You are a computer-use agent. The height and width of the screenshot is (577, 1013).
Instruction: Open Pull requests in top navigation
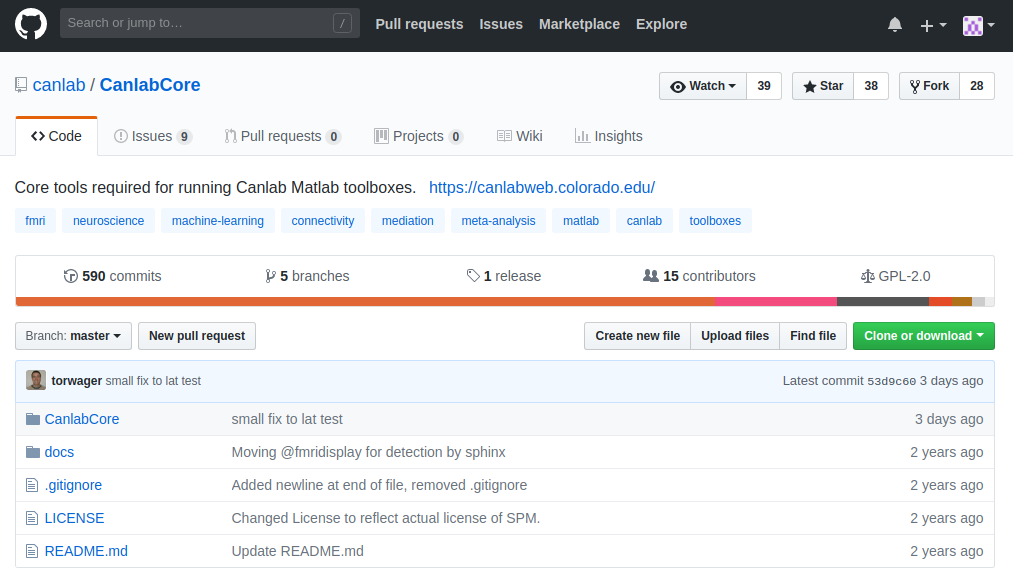[419, 24]
